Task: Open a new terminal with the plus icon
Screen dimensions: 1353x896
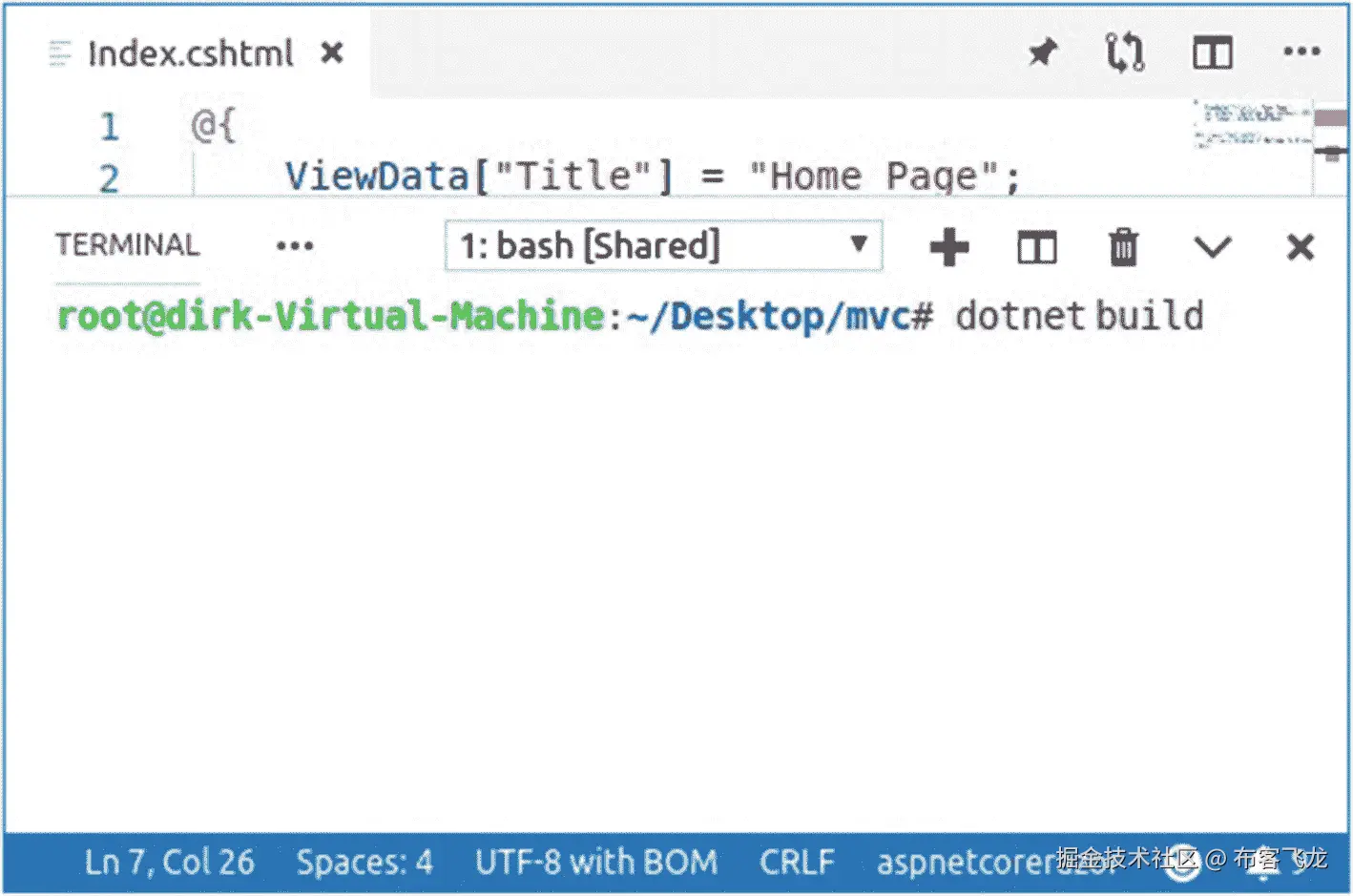Action: [948, 247]
